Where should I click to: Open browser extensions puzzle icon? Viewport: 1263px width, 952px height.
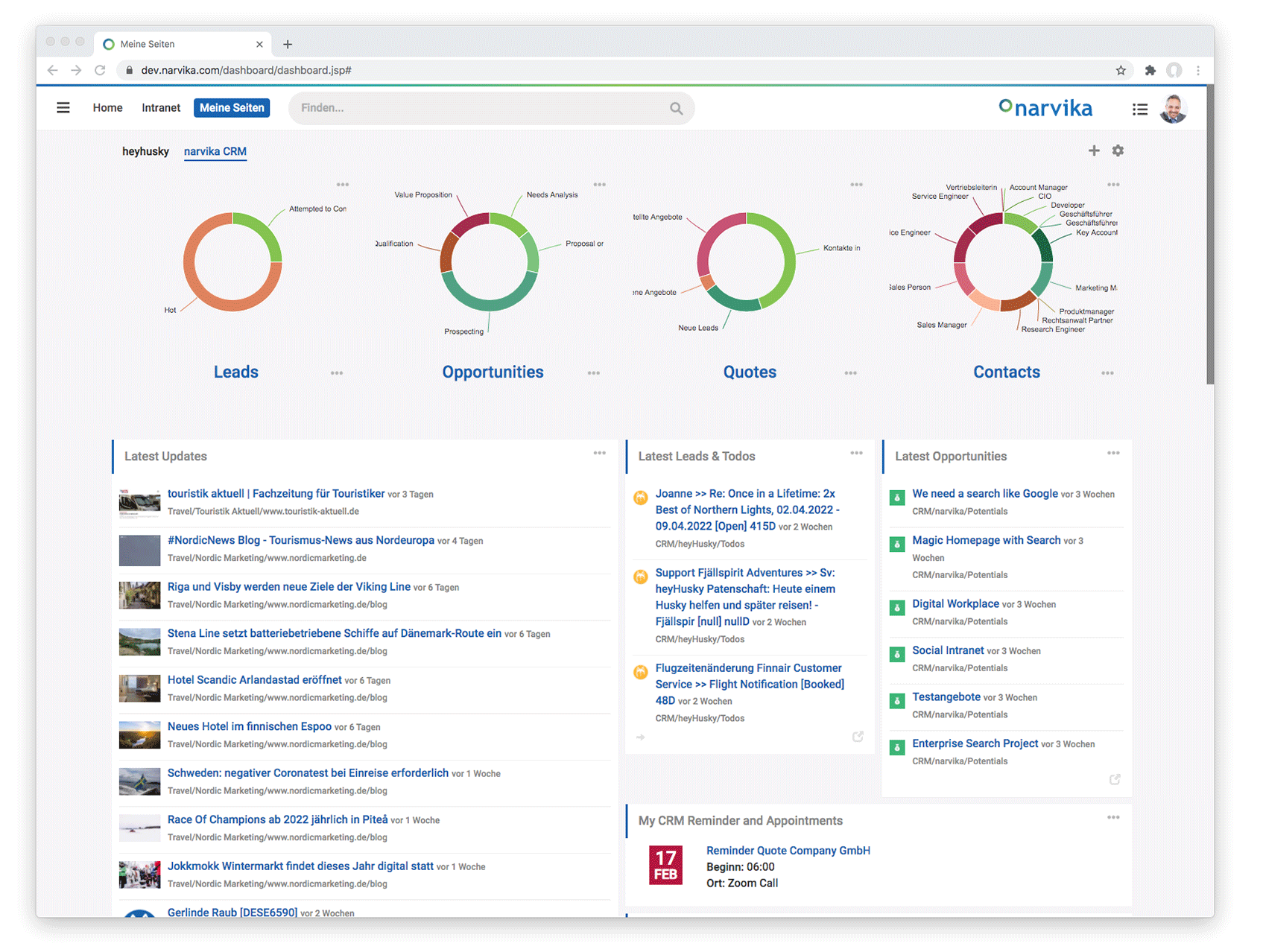point(1150,70)
